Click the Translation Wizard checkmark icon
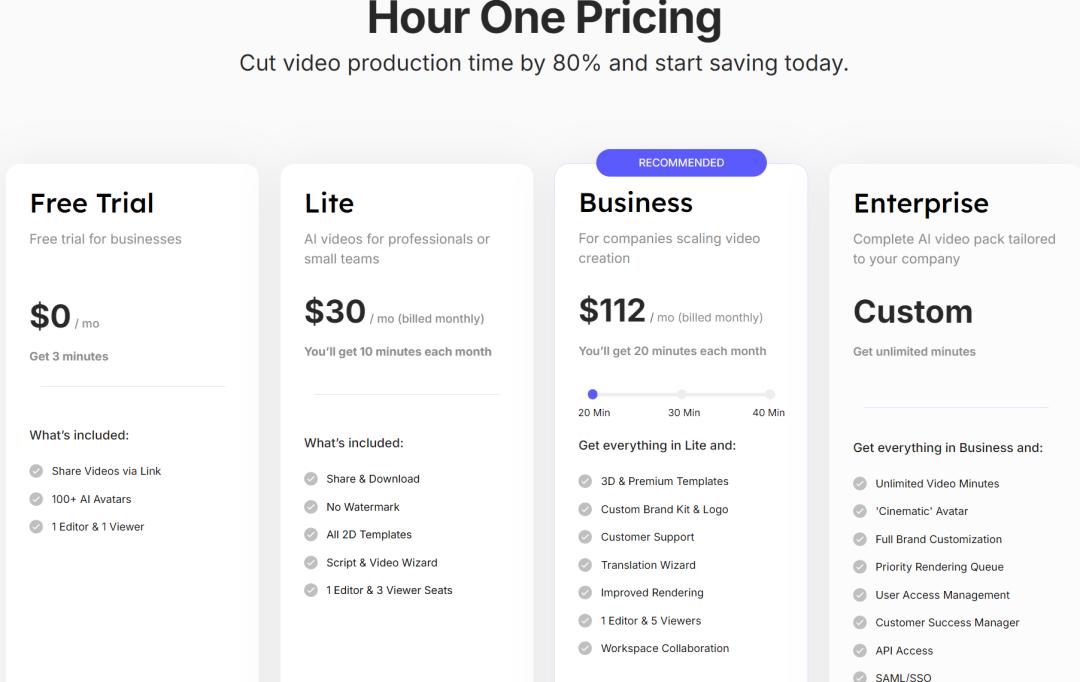This screenshot has height=682, width=1080. click(x=585, y=565)
